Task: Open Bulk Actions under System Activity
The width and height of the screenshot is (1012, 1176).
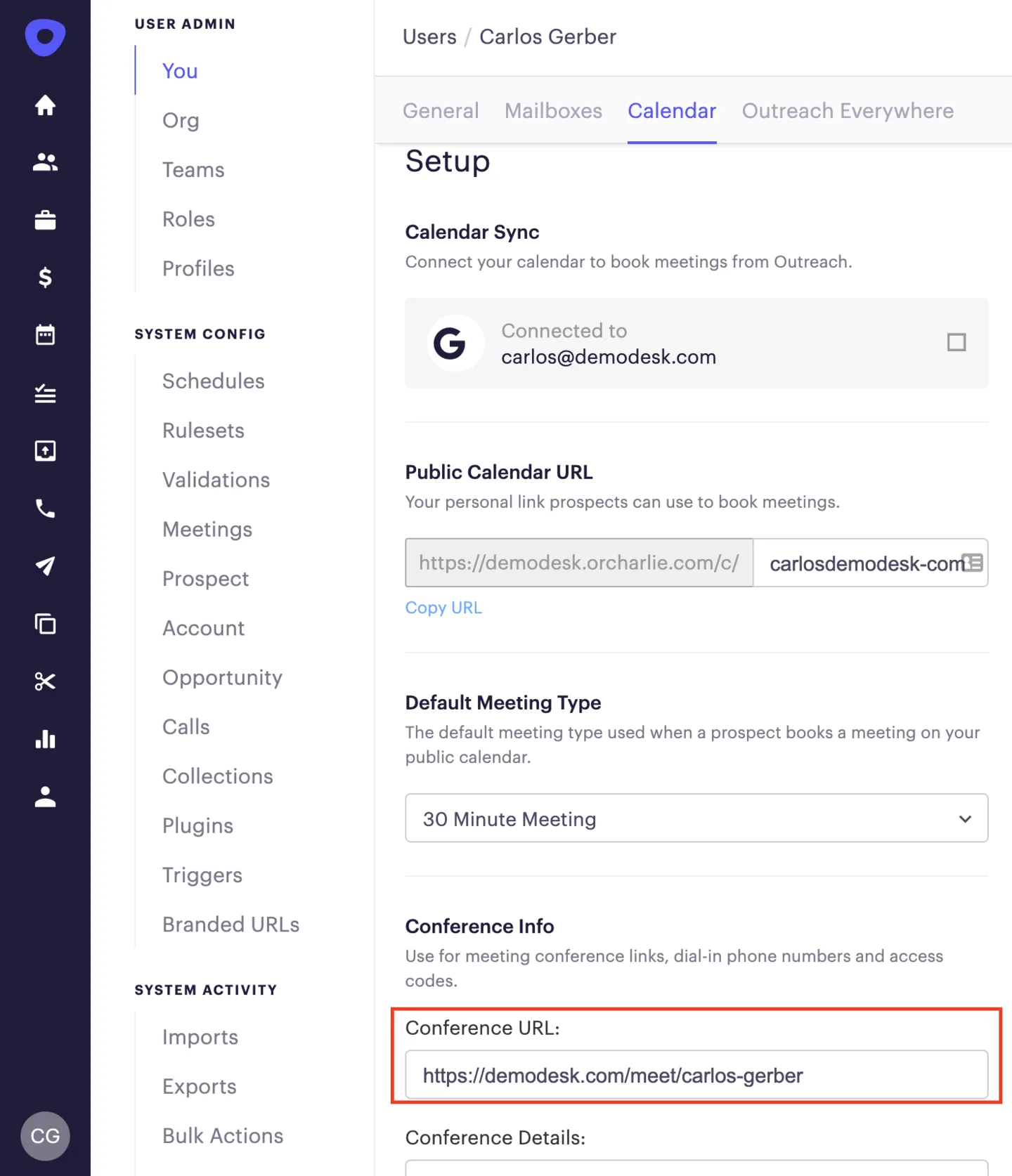Action: tap(223, 1136)
